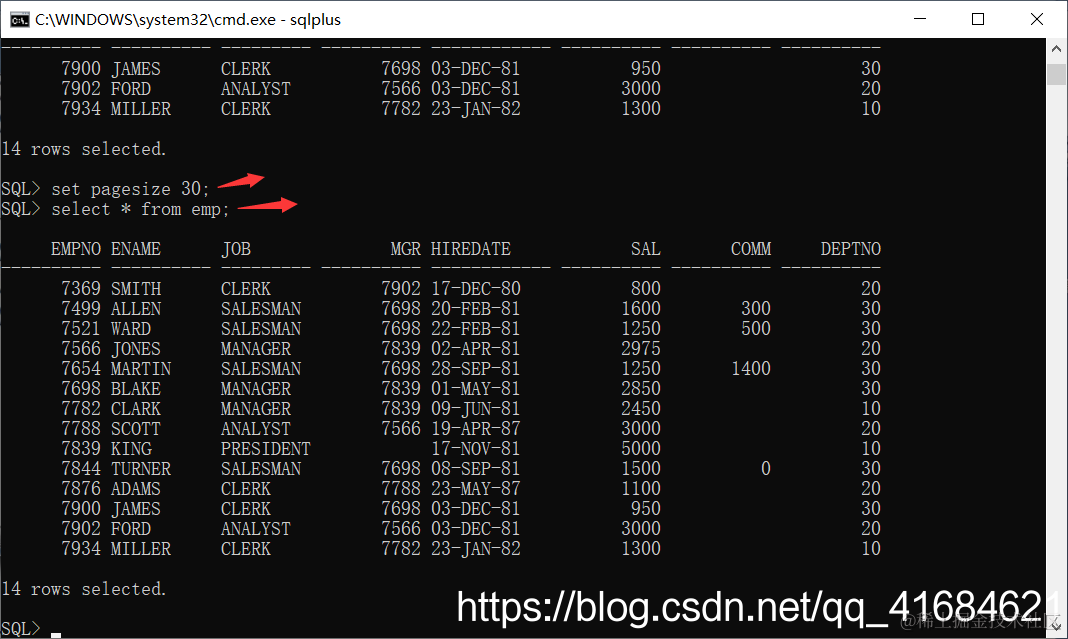Click employee number 7499 for ALLEN

click(x=80, y=309)
